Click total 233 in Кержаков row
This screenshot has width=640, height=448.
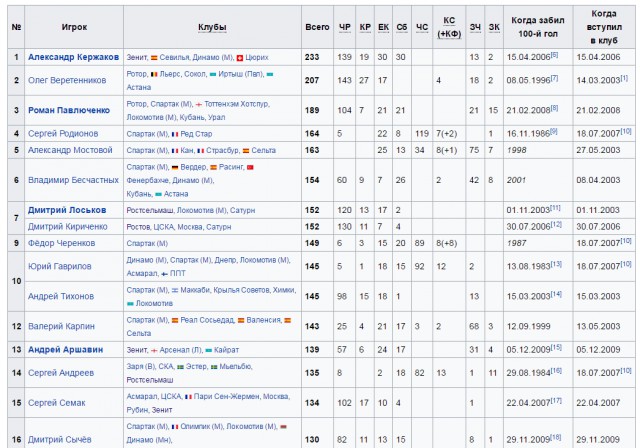click(312, 57)
